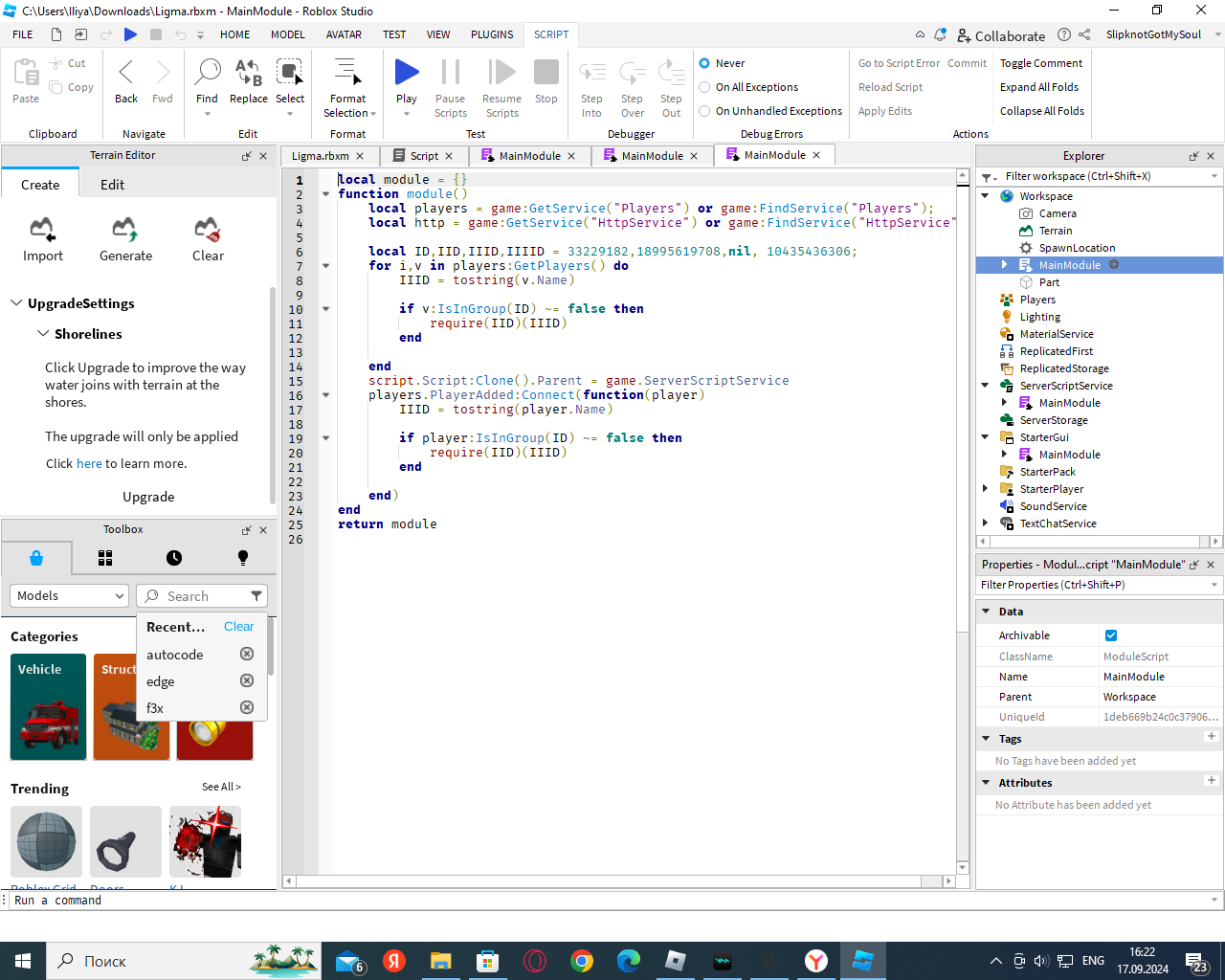Click the Generate terrain icon
Screen dimensions: 1225x980
pyautogui.click(x=125, y=230)
